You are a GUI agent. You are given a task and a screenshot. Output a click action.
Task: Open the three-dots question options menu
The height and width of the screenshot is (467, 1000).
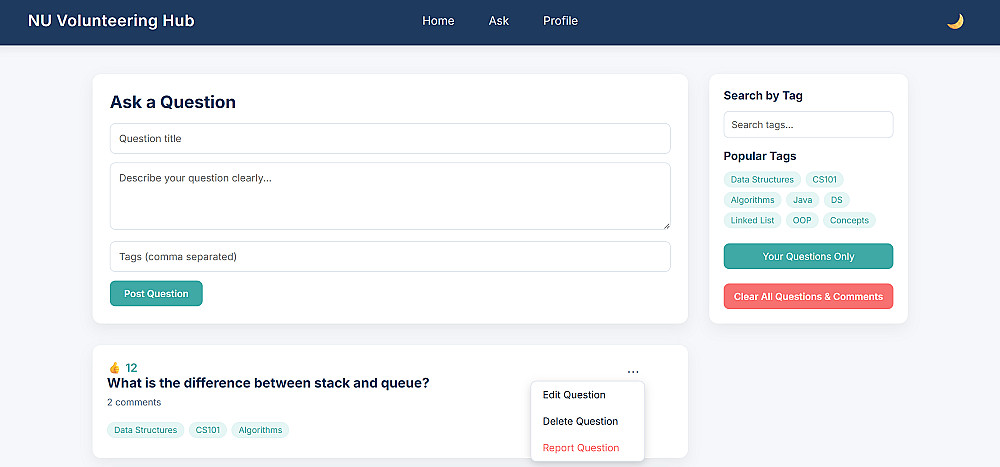pyautogui.click(x=633, y=372)
